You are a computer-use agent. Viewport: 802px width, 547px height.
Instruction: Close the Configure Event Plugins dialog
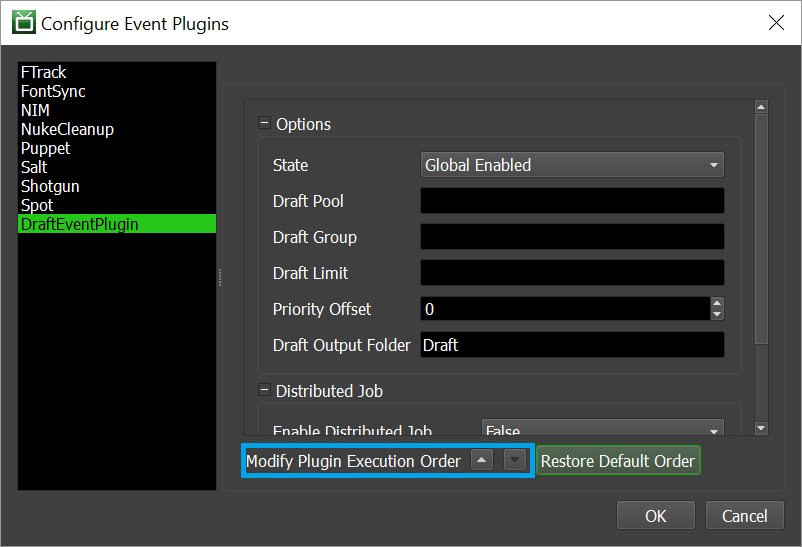pyautogui.click(x=776, y=23)
